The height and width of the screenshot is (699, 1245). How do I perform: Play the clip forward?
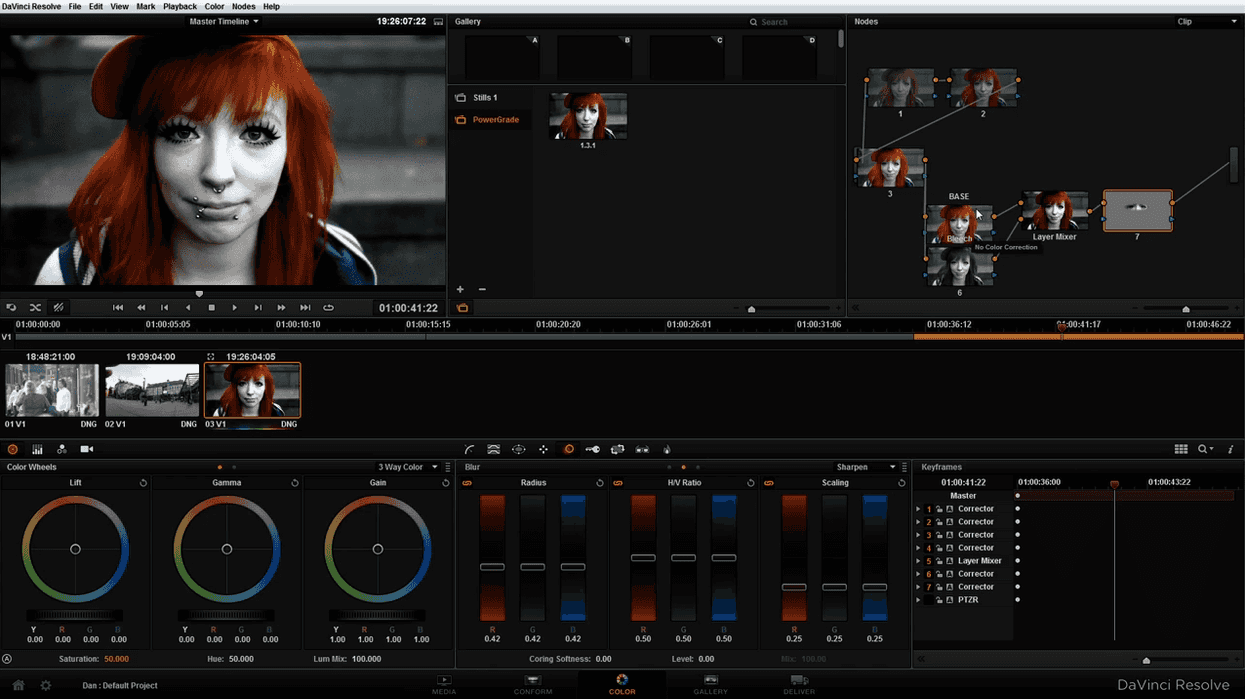pos(235,308)
